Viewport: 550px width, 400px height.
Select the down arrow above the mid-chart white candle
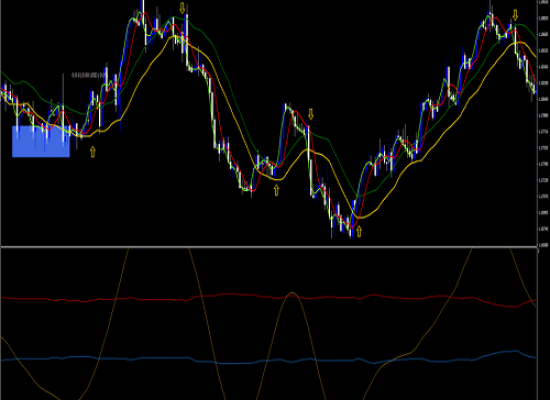tap(311, 114)
